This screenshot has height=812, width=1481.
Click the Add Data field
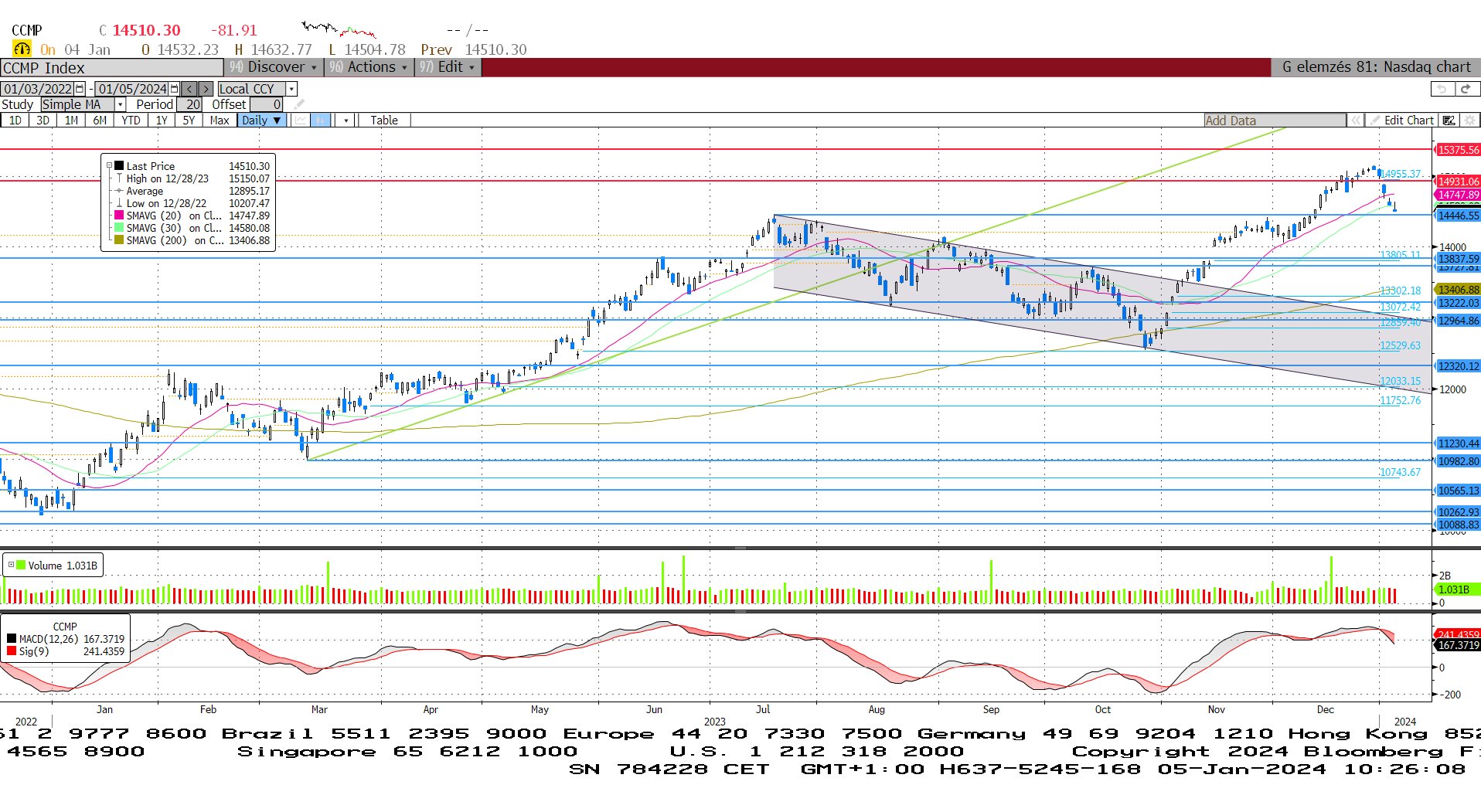(x=1275, y=121)
